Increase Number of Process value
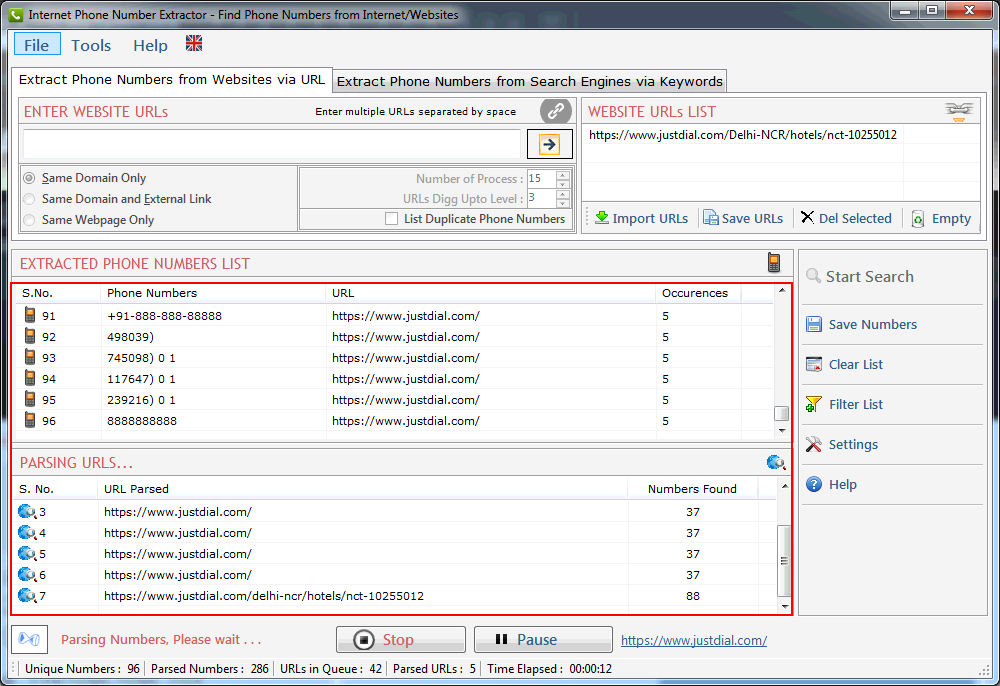This screenshot has height=686, width=1000. point(562,175)
